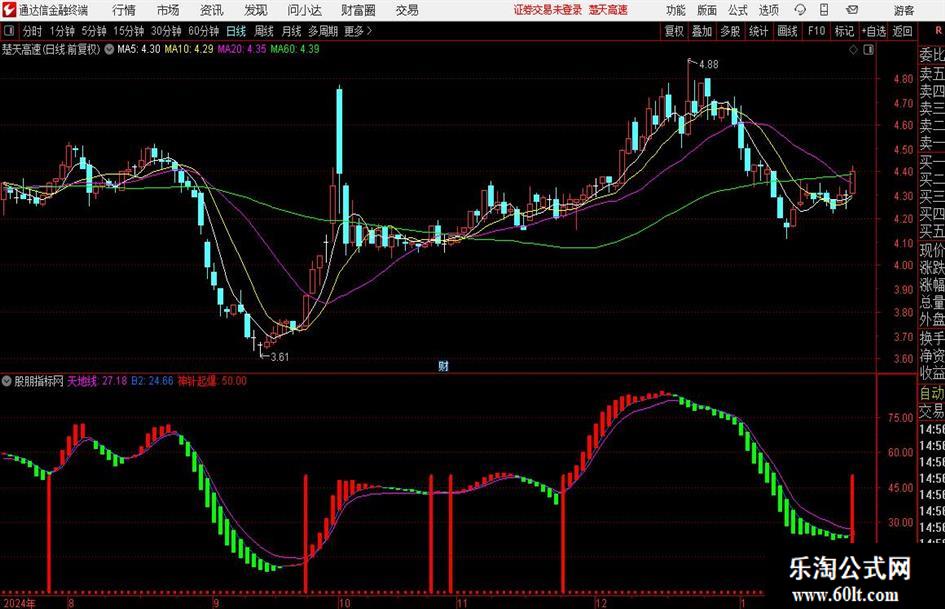Select the 周线 weekly period

[263, 31]
